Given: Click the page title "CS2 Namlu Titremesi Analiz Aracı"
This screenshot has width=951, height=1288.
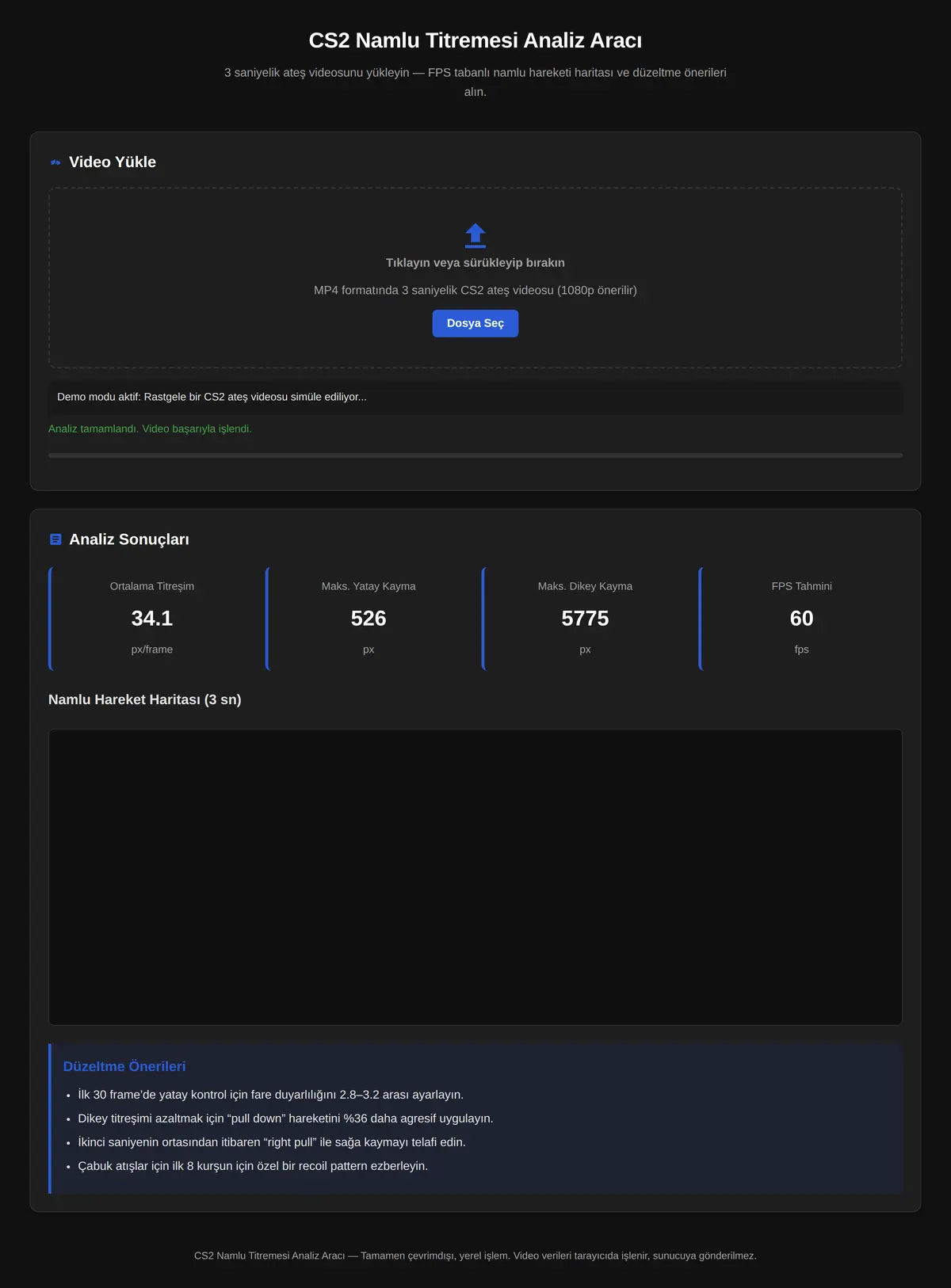Looking at the screenshot, I should coord(475,40).
